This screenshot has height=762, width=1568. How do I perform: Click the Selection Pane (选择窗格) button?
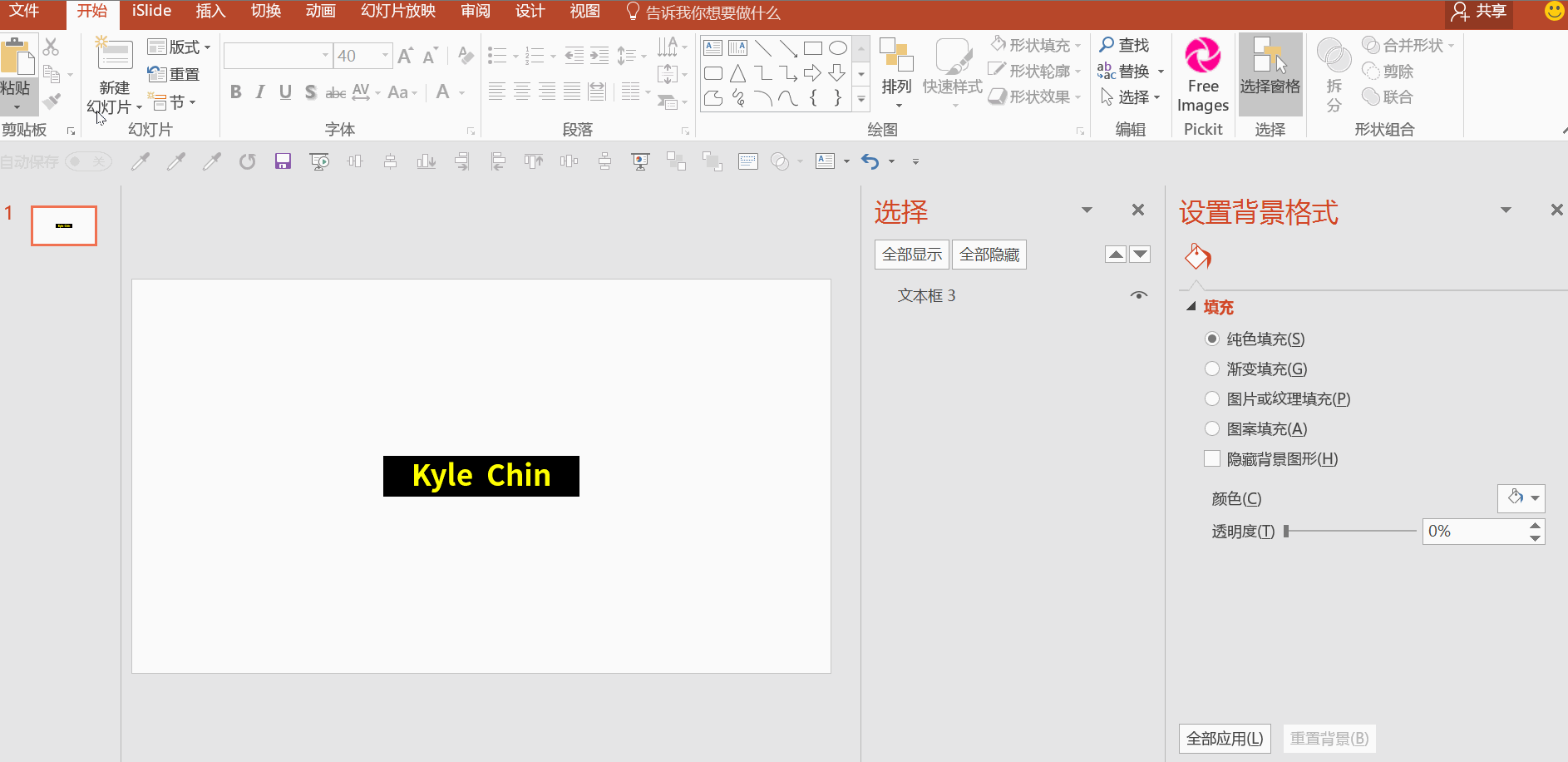(1270, 67)
